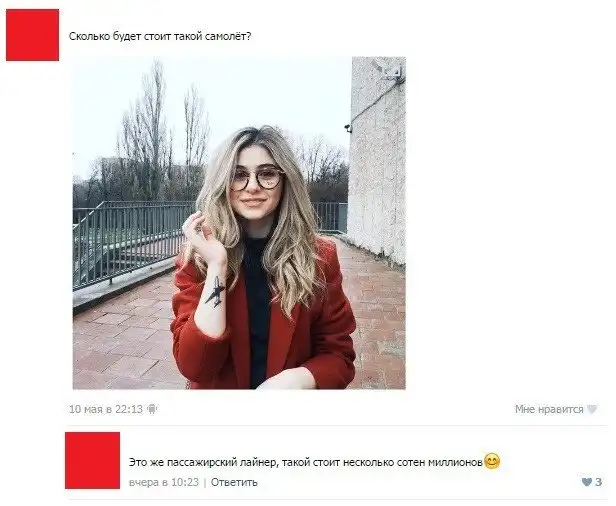Click the airplane tattoo in the photo
The width and height of the screenshot is (616, 506).
[215, 292]
